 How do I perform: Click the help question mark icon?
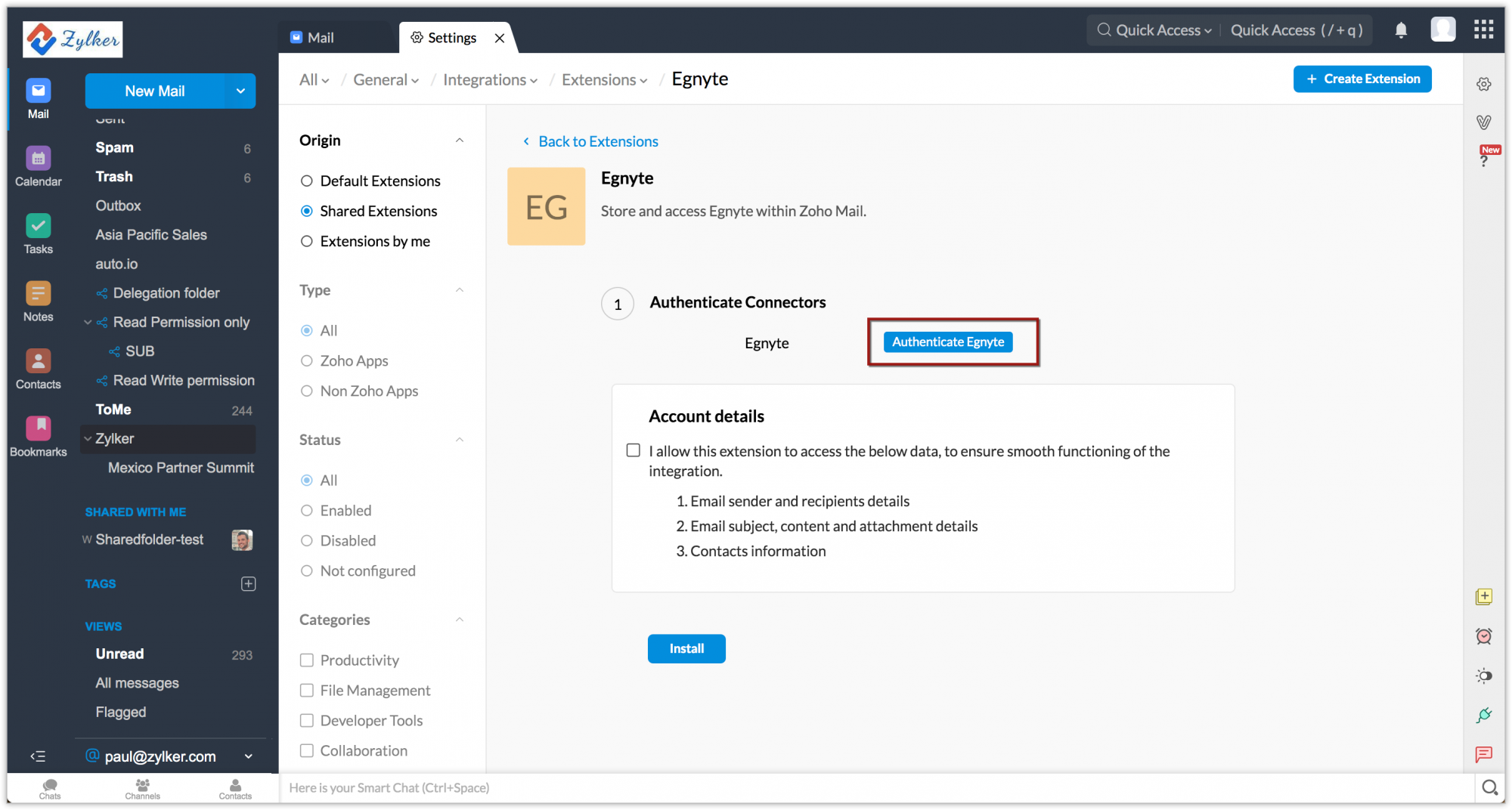coord(1484,161)
